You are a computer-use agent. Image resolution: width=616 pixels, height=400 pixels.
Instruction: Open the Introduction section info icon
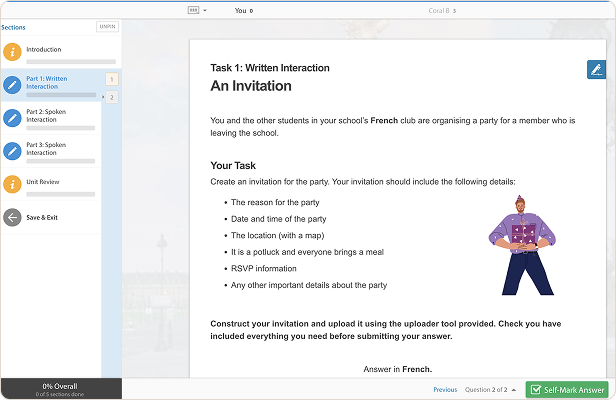(12, 52)
